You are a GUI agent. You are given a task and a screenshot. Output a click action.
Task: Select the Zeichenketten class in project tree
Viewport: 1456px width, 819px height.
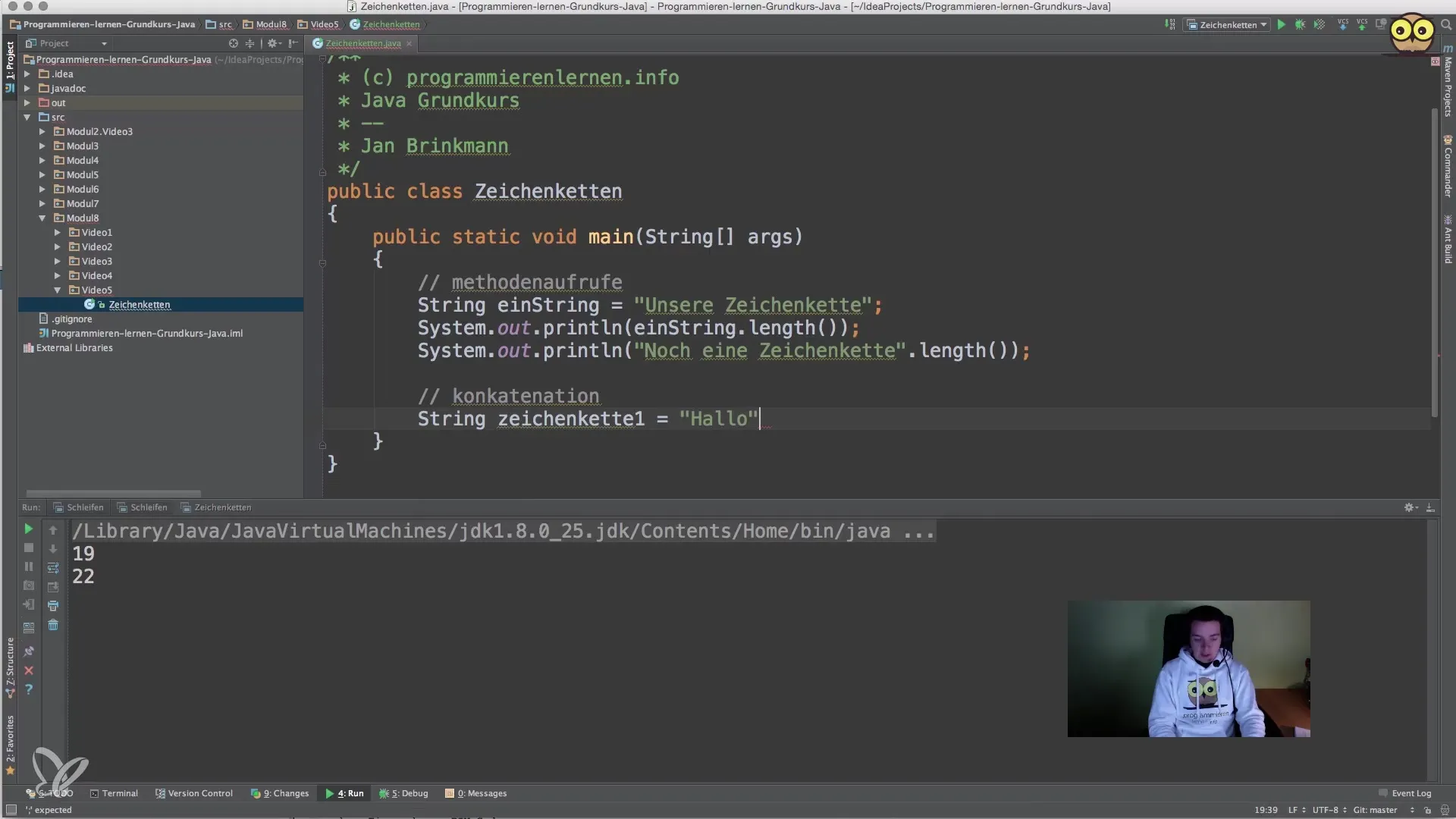(139, 305)
